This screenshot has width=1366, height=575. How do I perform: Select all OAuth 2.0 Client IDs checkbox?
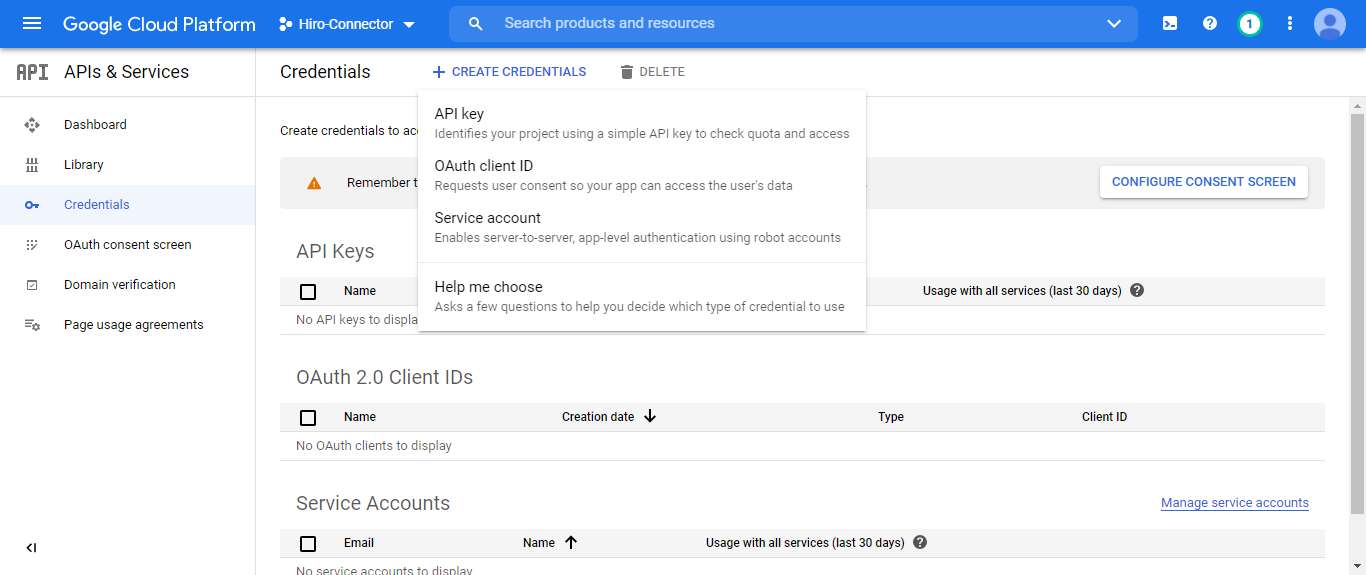308,418
